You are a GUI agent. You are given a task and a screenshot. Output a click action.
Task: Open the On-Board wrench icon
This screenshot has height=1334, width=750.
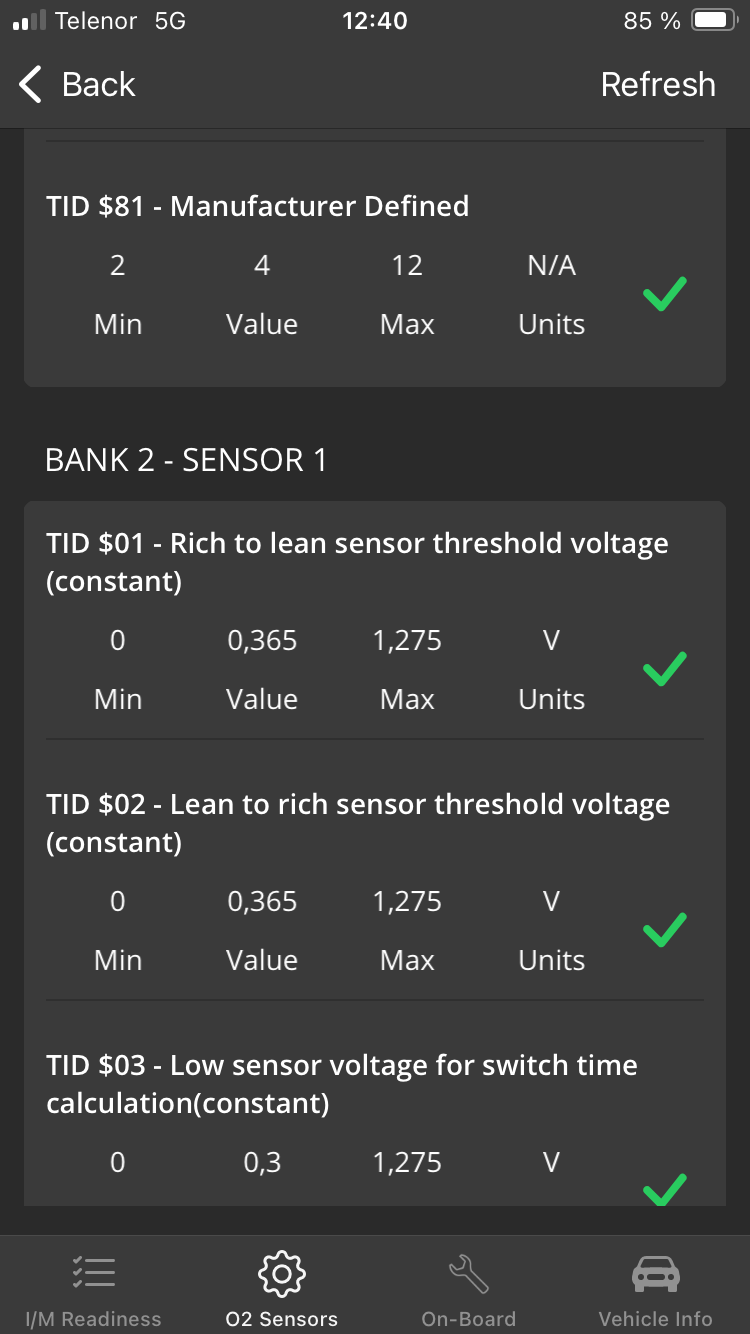coord(468,1272)
